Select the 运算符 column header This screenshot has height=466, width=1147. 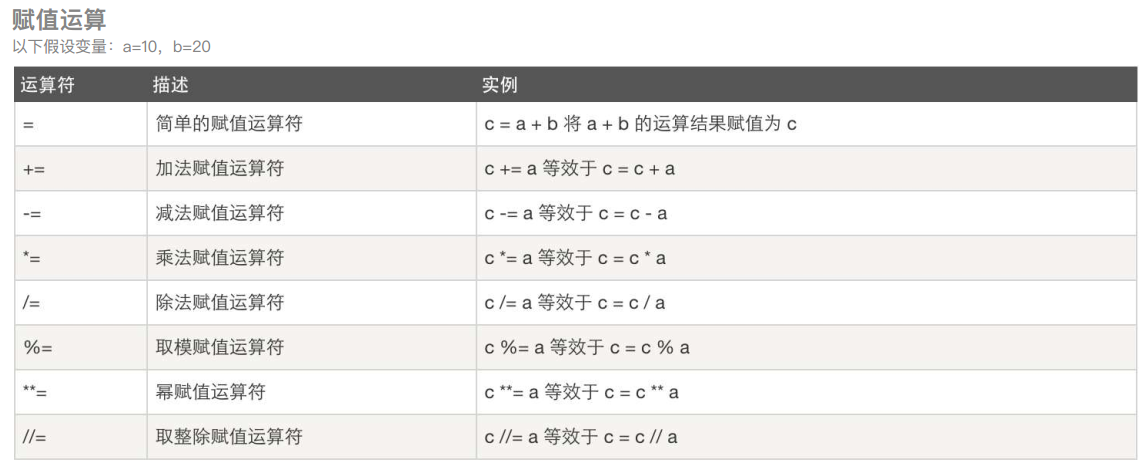click(47, 85)
